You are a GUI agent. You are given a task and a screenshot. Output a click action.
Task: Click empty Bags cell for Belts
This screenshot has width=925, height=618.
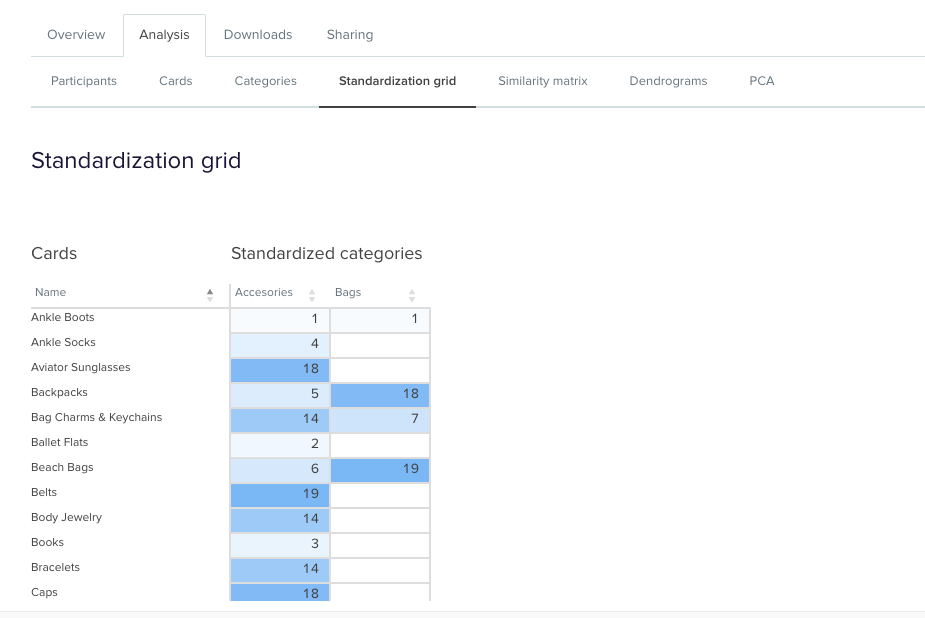point(380,495)
